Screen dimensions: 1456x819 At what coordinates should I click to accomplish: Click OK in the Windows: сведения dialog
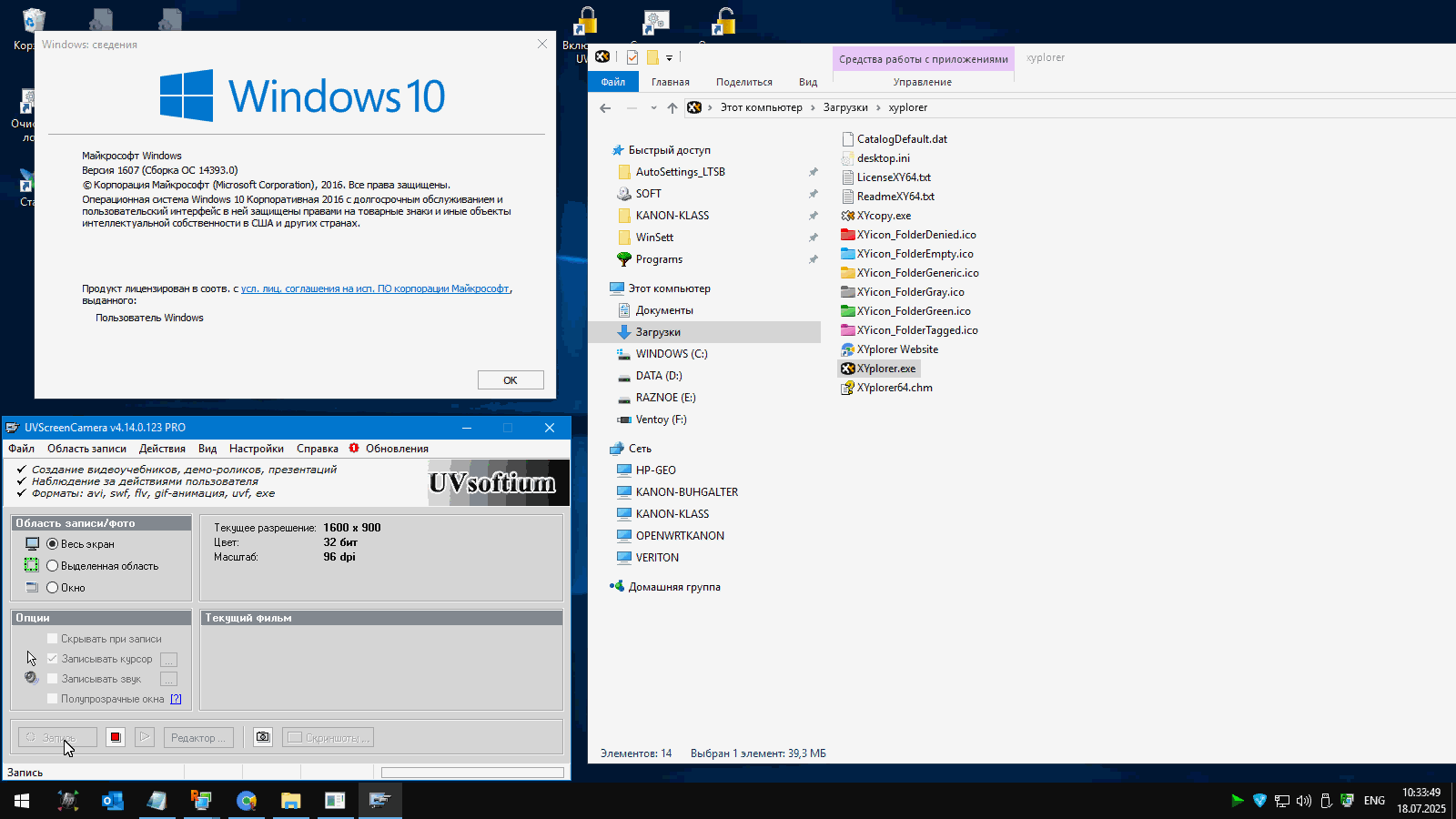pyautogui.click(x=511, y=380)
